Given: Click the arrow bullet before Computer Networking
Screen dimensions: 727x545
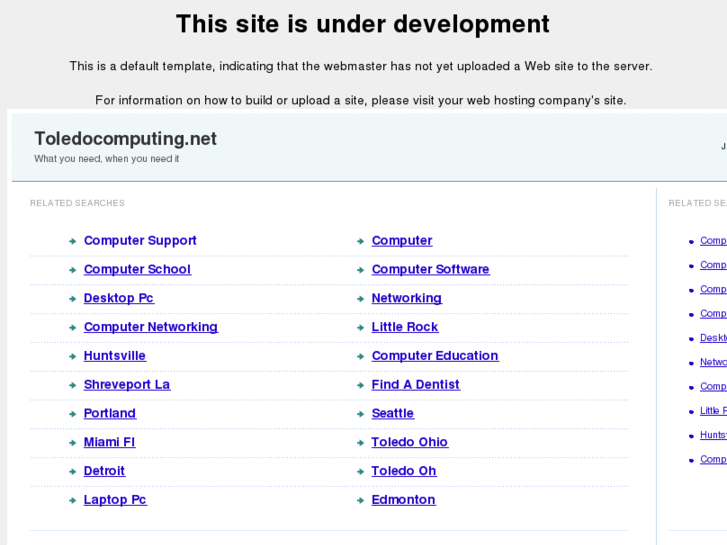Looking at the screenshot, I should (72, 327).
